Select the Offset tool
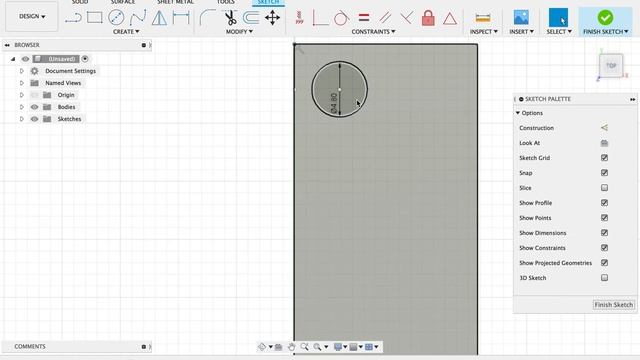 tap(251, 18)
